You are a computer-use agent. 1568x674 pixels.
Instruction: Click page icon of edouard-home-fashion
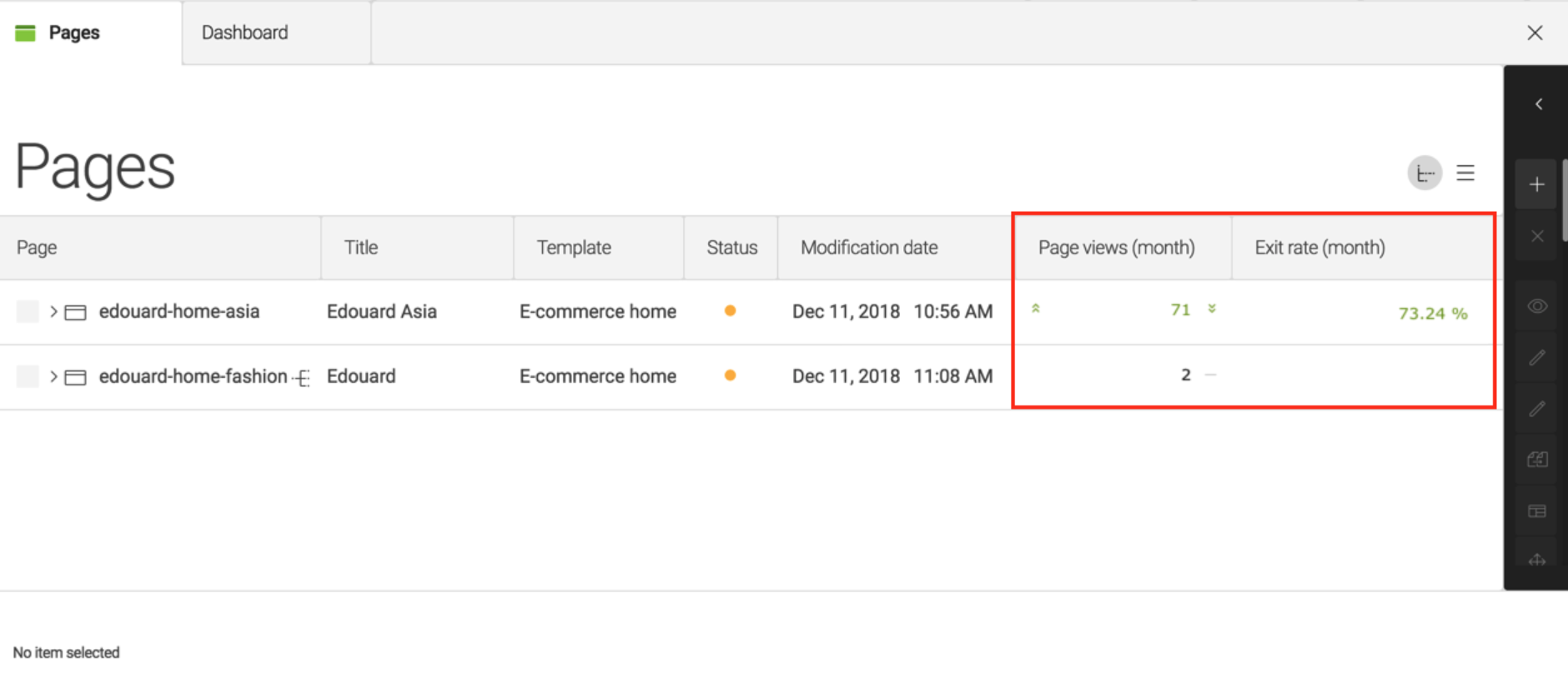[76, 378]
